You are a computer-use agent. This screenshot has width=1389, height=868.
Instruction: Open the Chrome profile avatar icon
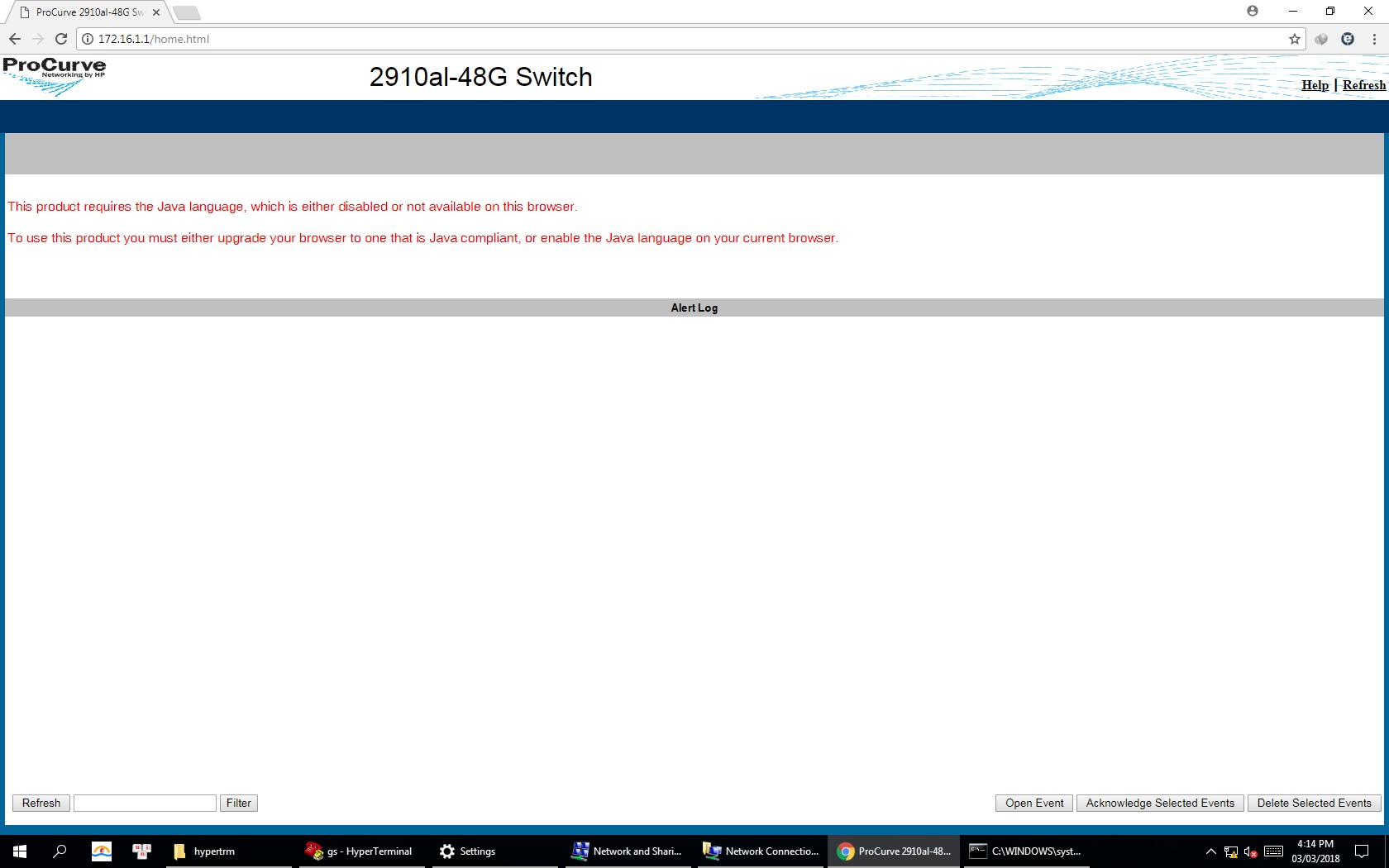[1253, 12]
